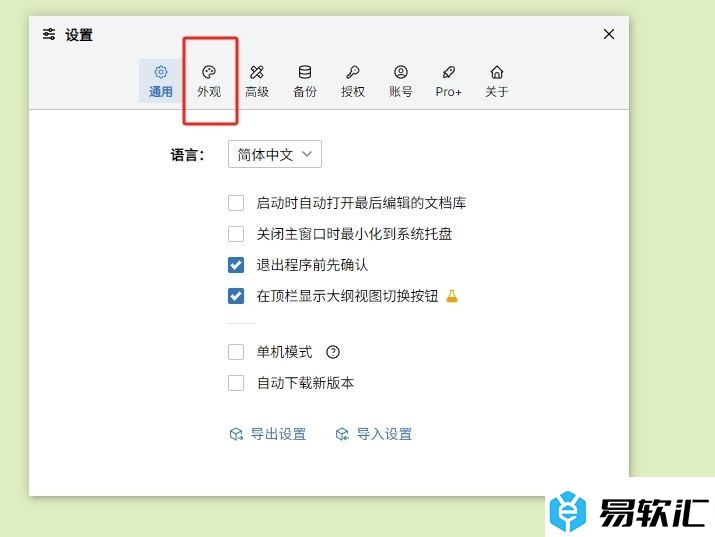Enable 自动下载新版本 checkbox
The height and width of the screenshot is (537, 715).
[236, 383]
